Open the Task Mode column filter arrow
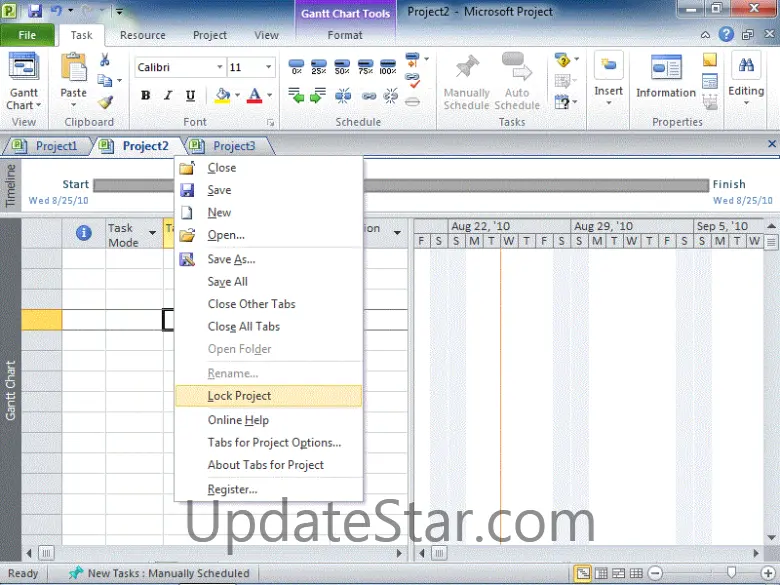This screenshot has height=585, width=780. (x=152, y=233)
